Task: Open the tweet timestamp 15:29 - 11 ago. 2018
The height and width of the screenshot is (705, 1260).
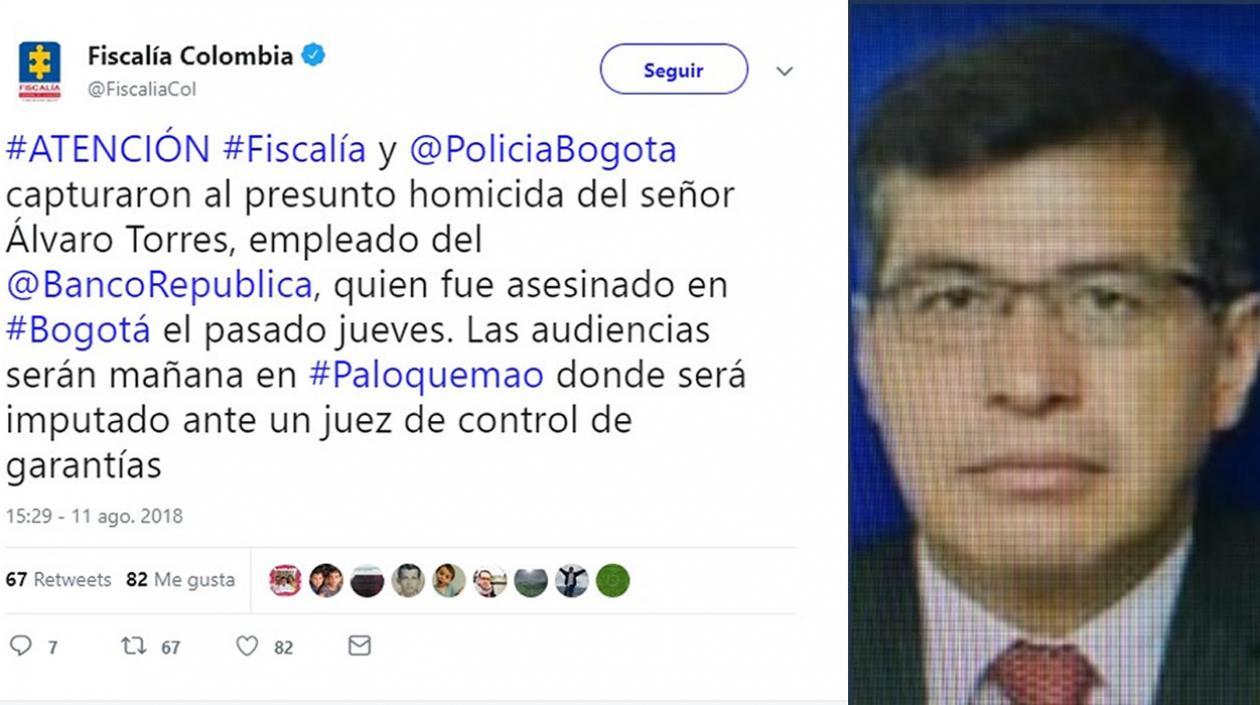Action: coord(94,517)
